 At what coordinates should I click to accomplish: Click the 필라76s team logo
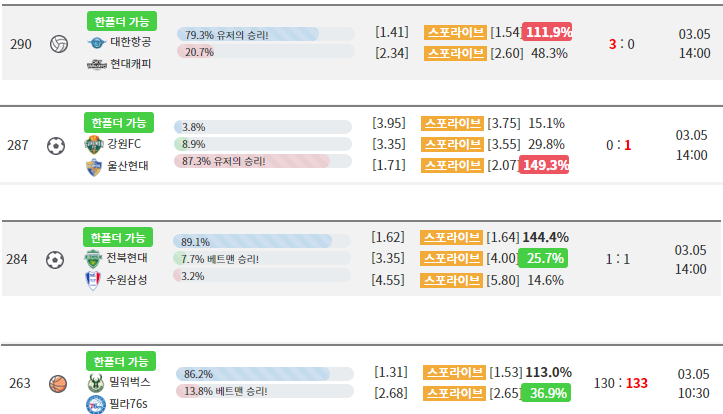[x=94, y=404]
